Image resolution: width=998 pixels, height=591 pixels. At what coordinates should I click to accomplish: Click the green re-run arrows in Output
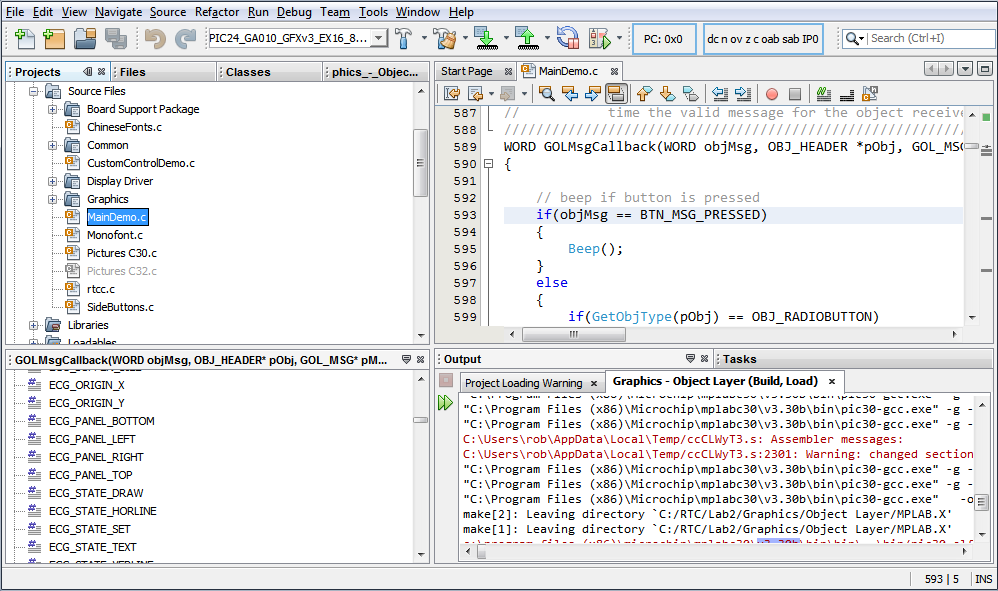click(x=445, y=403)
